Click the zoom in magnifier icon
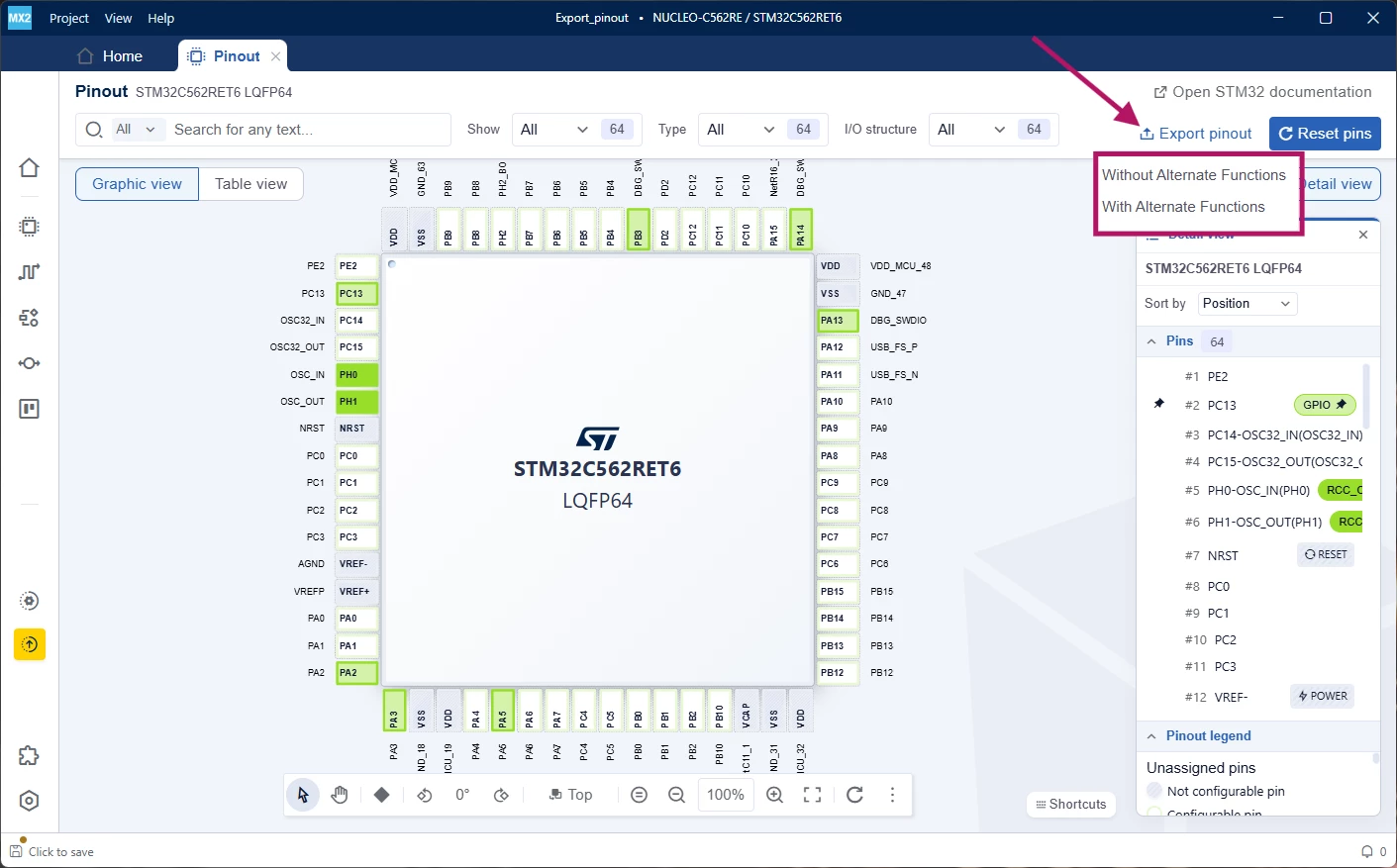Image resolution: width=1397 pixels, height=868 pixels. (x=774, y=795)
